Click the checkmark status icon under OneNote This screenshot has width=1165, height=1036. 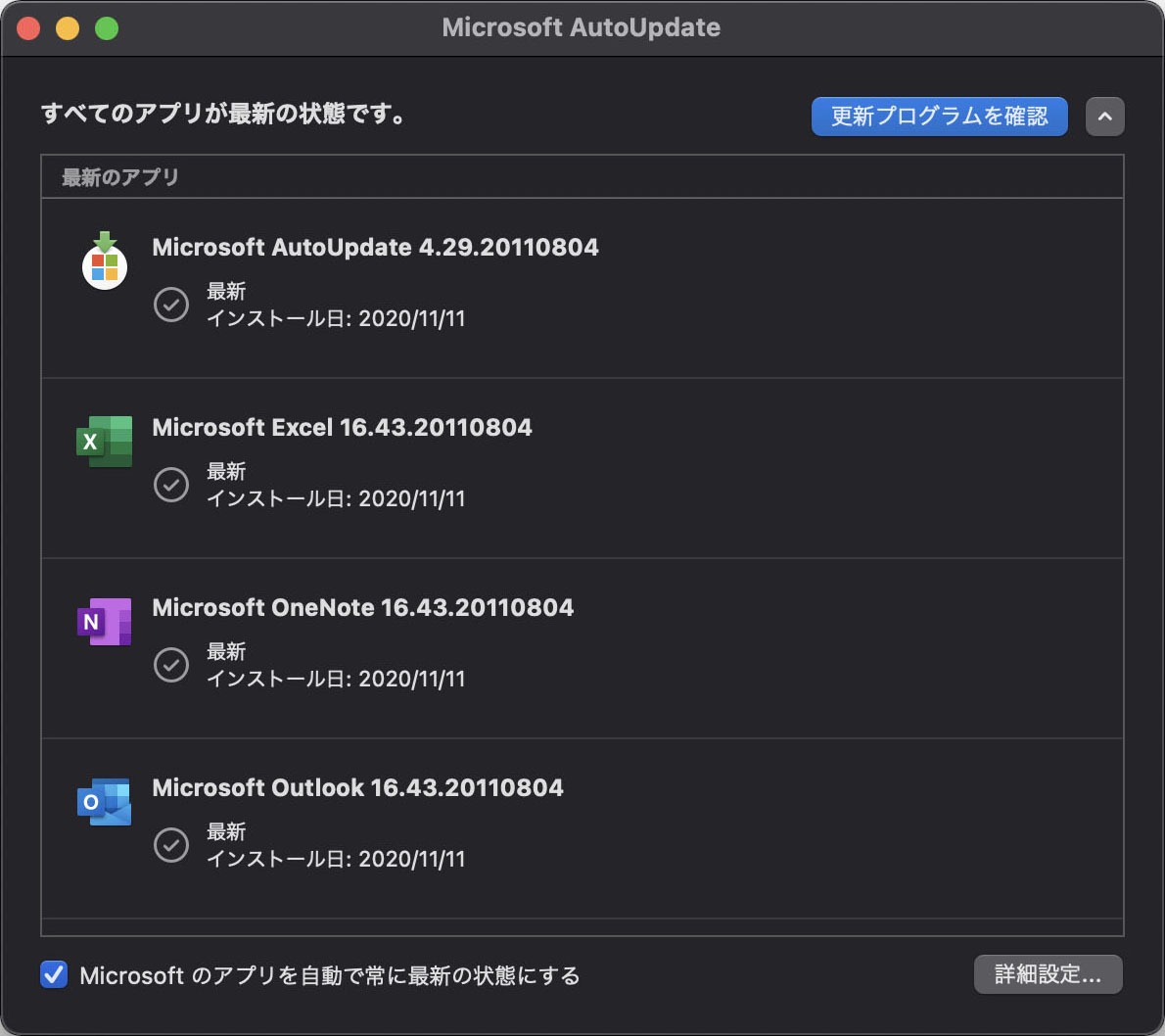coord(171,665)
